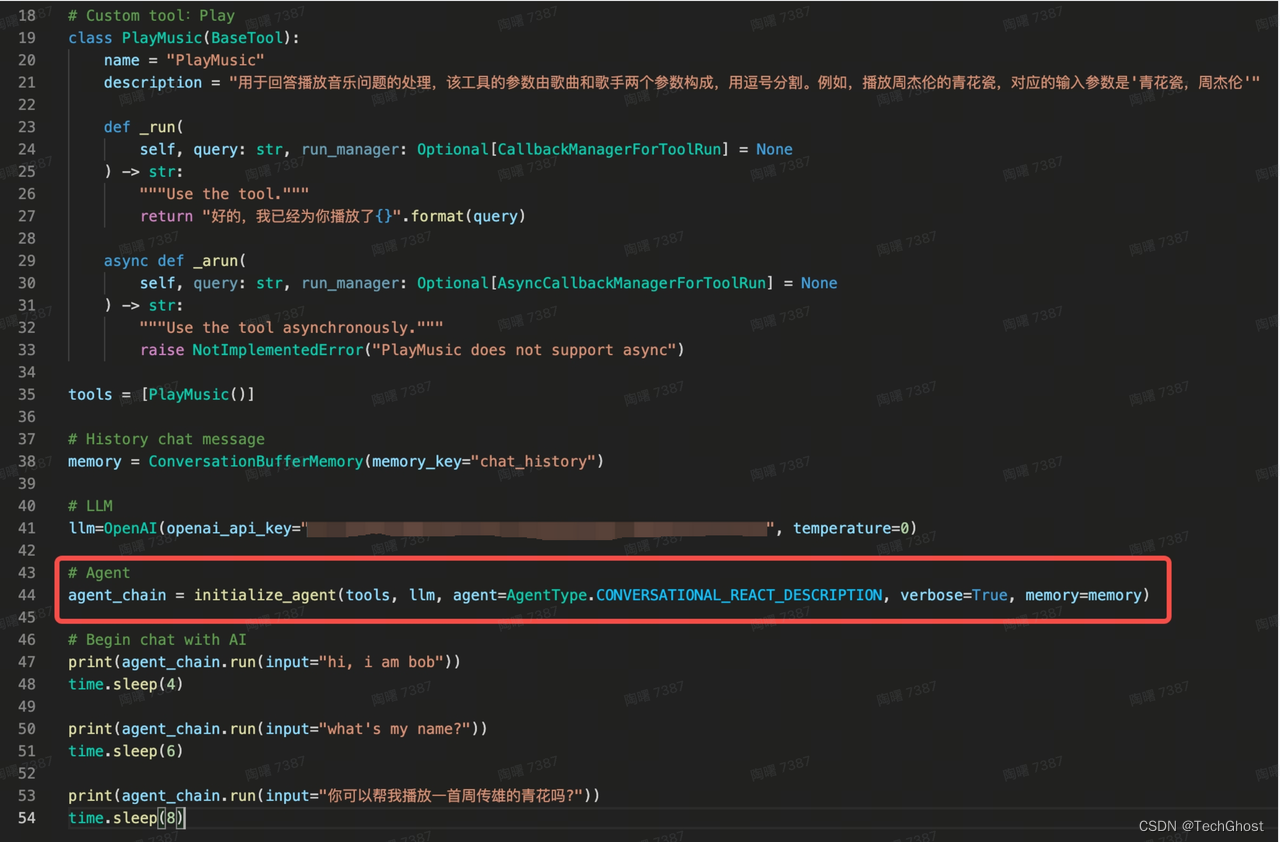Click the 'Use the tool.' docstring on line 26
The width and height of the screenshot is (1280, 842).
[x=224, y=194]
